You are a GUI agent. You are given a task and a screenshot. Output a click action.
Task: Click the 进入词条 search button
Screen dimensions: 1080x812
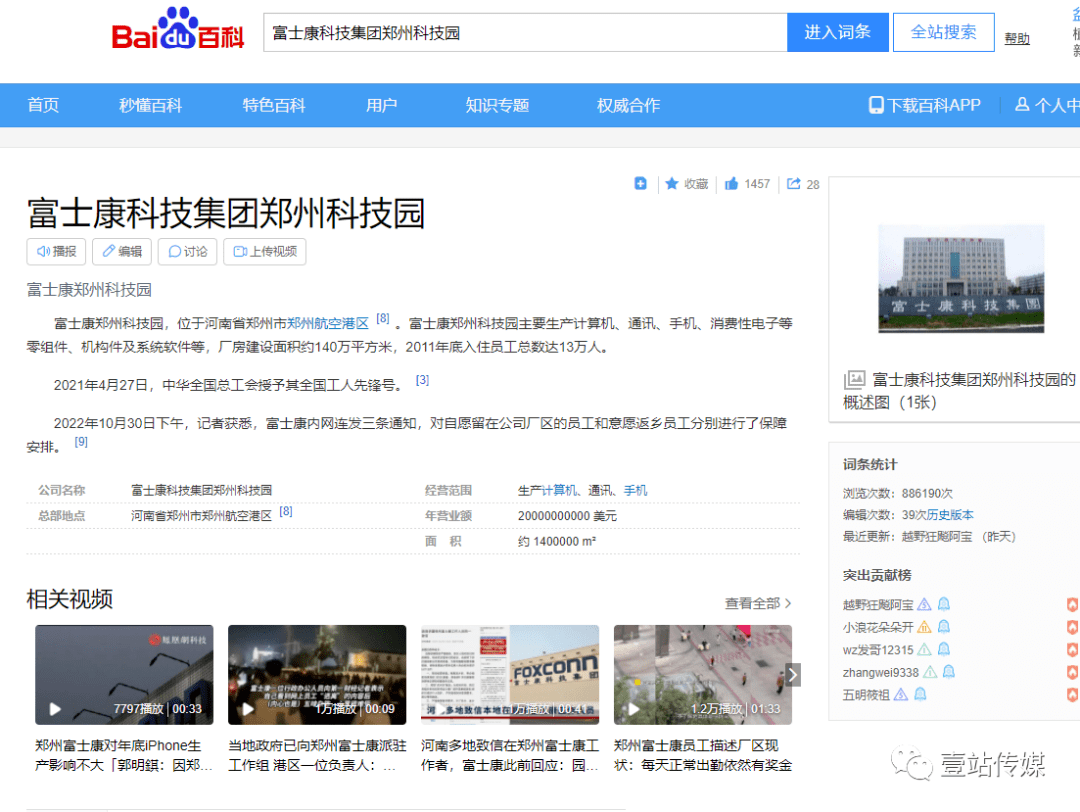837,32
